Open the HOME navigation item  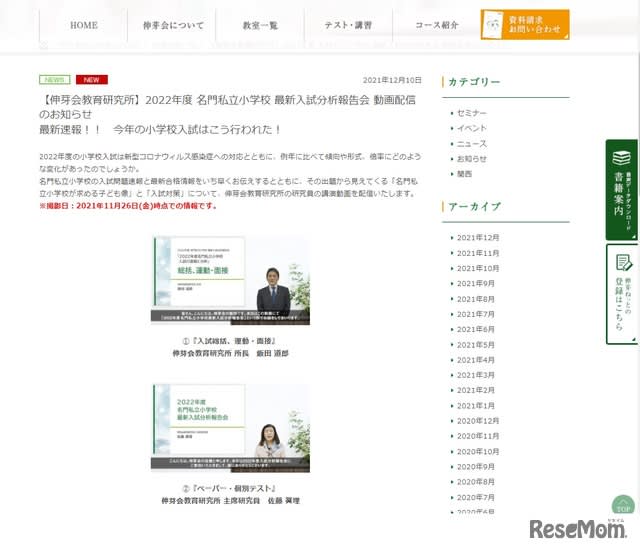(x=84, y=25)
